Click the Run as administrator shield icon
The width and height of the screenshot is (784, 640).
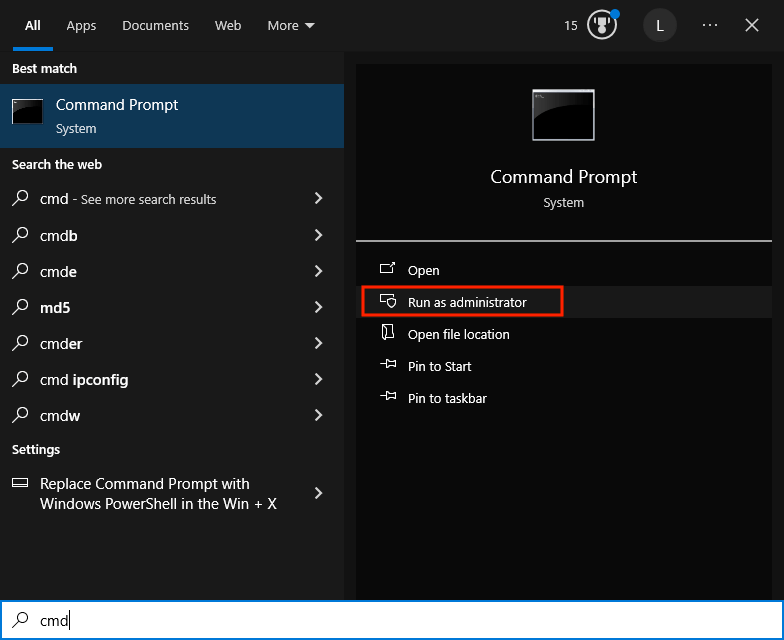[388, 301]
